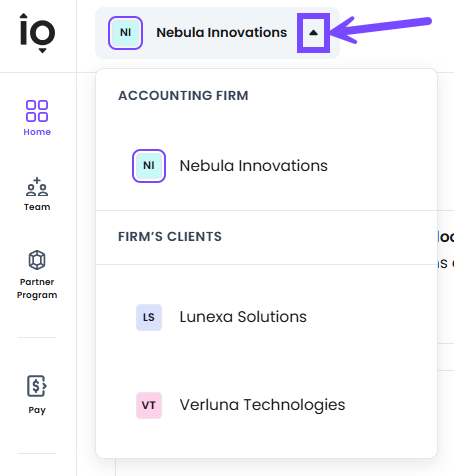
Task: Click the Partner Program label text
Action: click(x=37, y=289)
